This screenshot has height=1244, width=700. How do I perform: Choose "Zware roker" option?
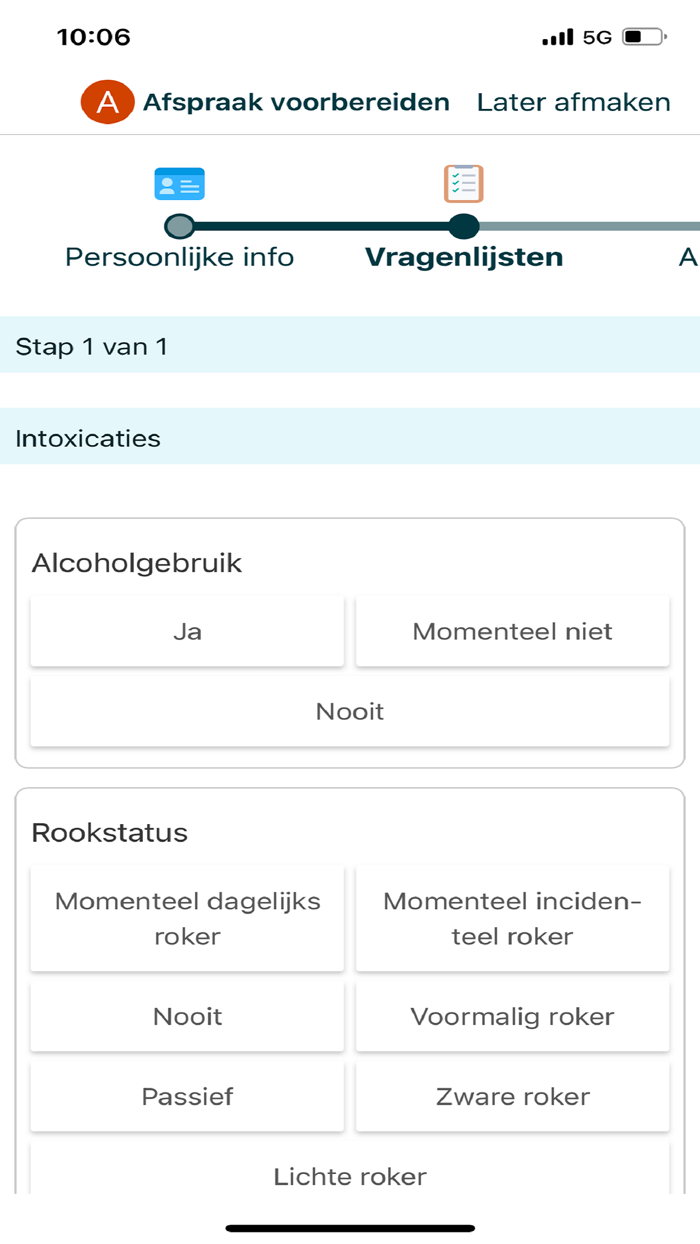click(x=512, y=1096)
